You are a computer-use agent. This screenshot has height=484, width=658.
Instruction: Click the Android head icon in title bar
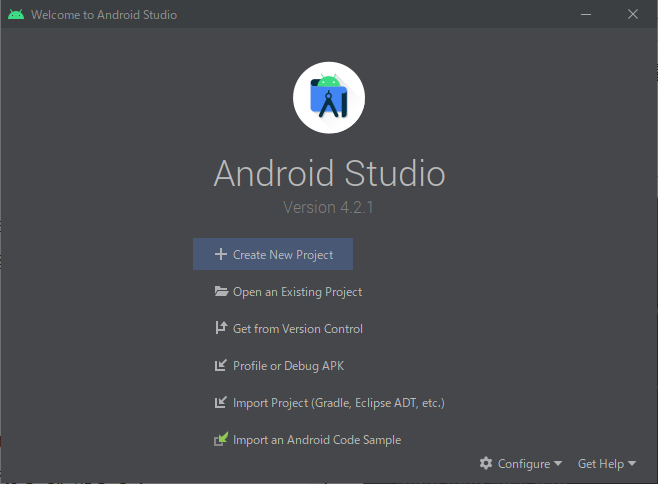click(x=16, y=15)
